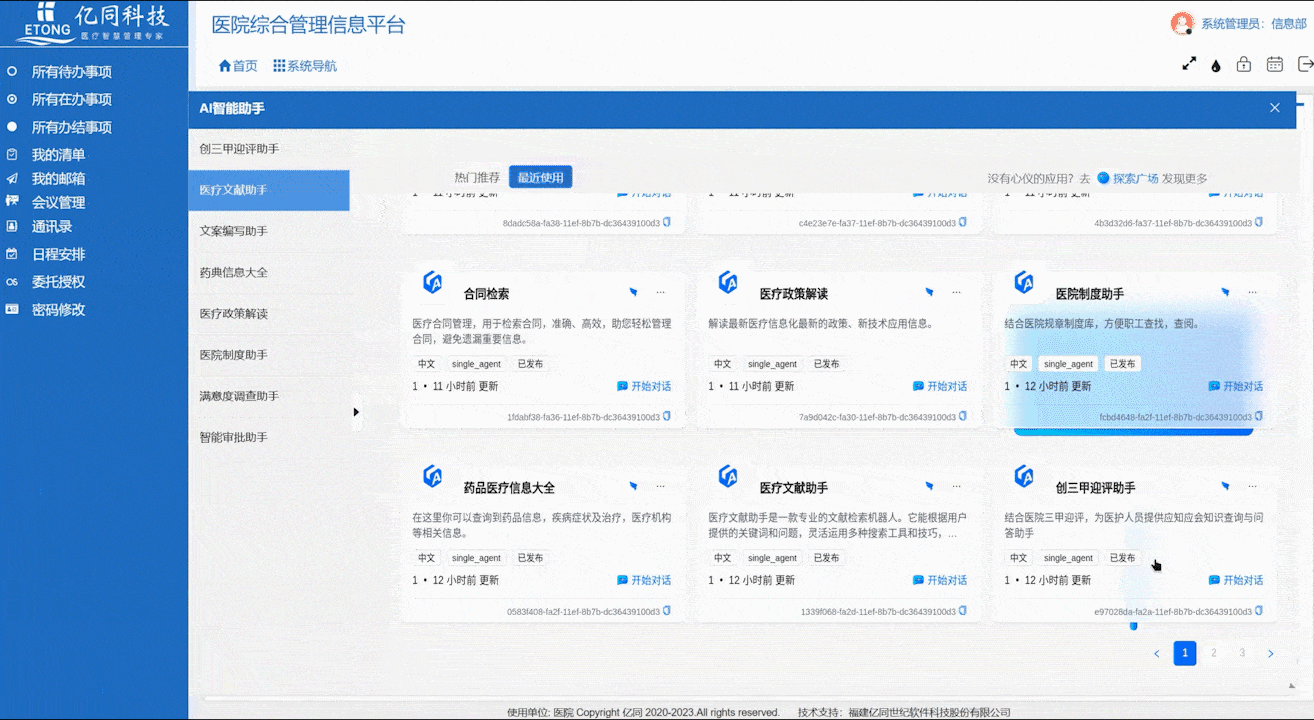Open the 系统导航 navigation tab
1314x720 pixels.
click(x=305, y=66)
